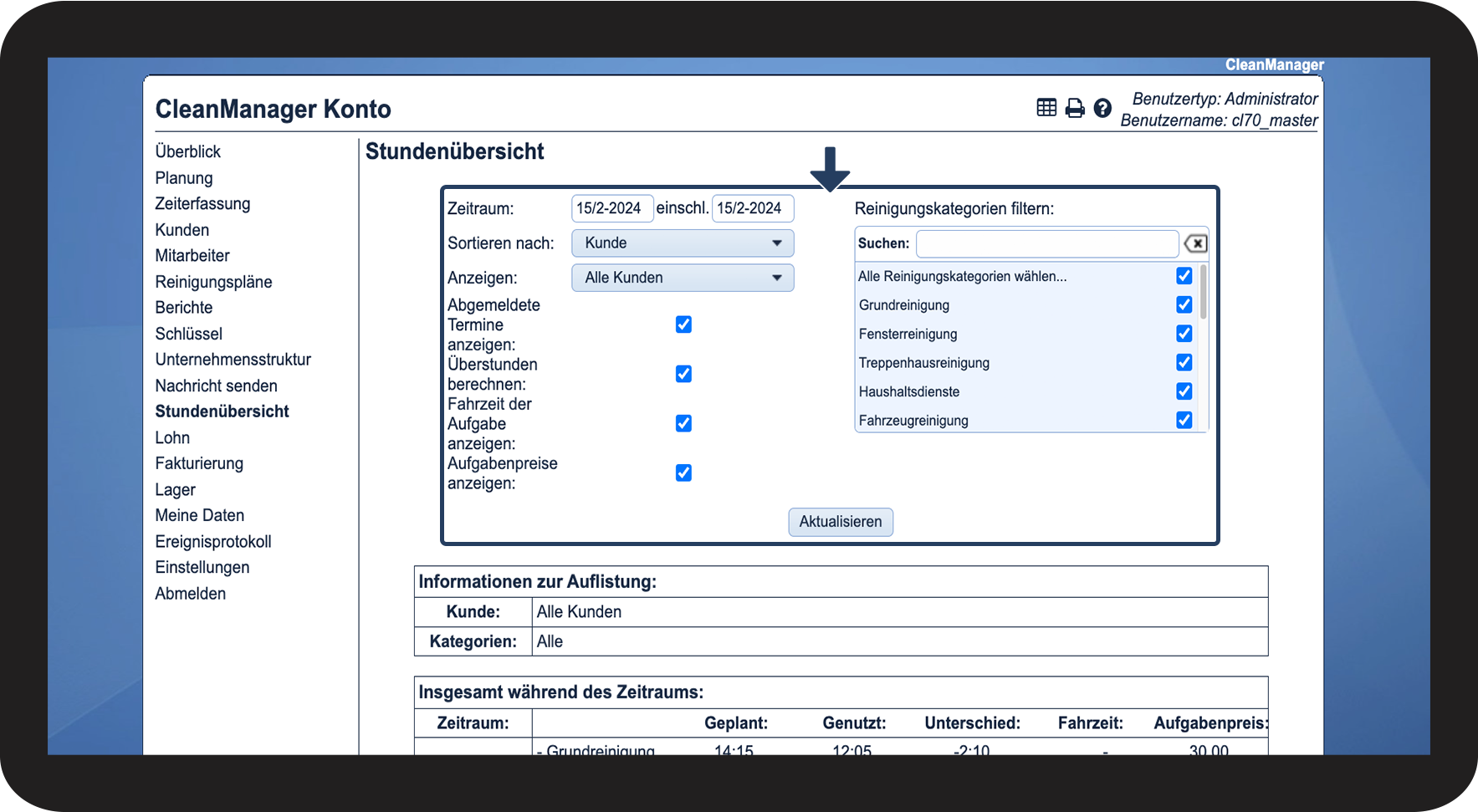Open the Sortieren nach dropdown

pos(683,243)
